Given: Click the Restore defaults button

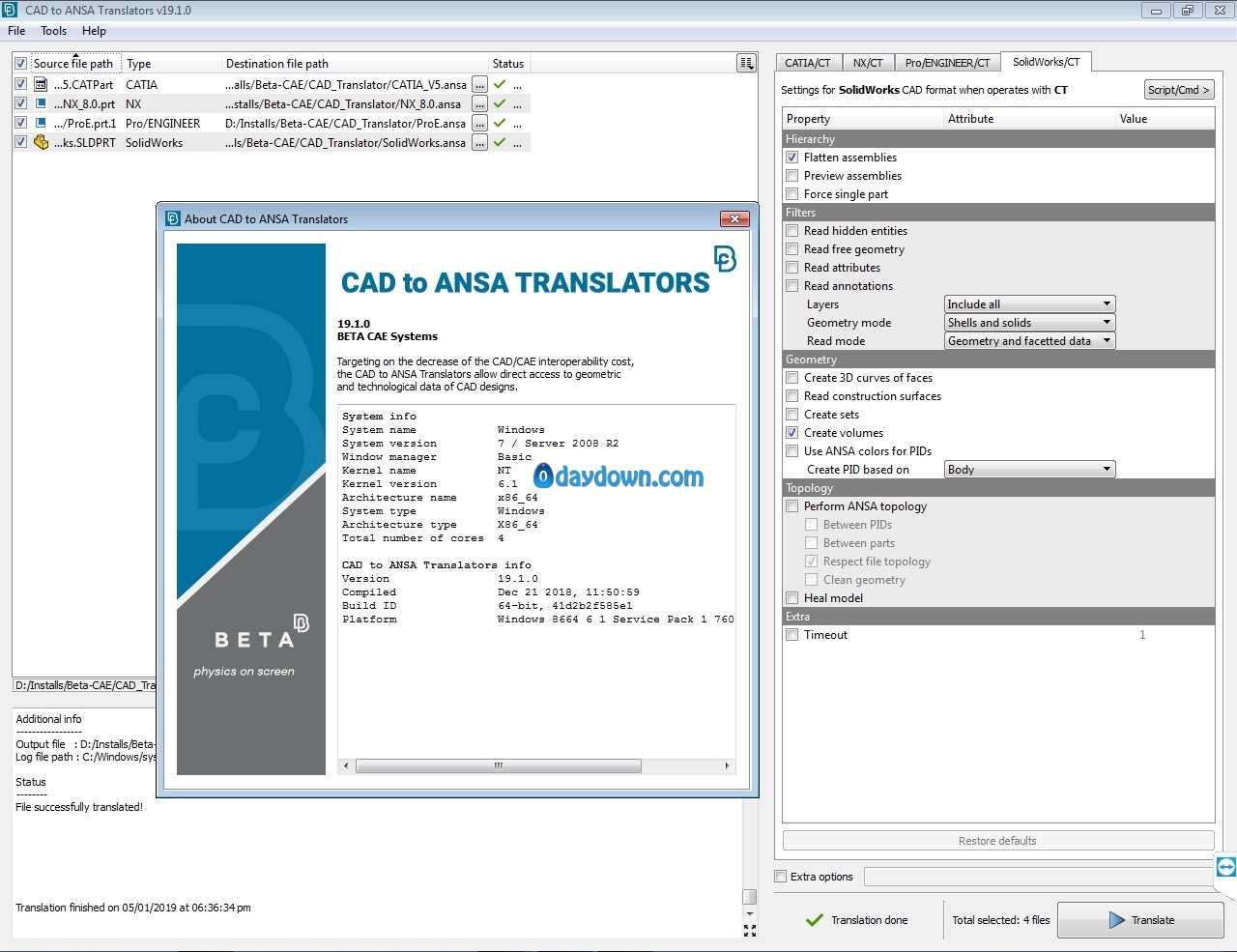Looking at the screenshot, I should tap(998, 841).
